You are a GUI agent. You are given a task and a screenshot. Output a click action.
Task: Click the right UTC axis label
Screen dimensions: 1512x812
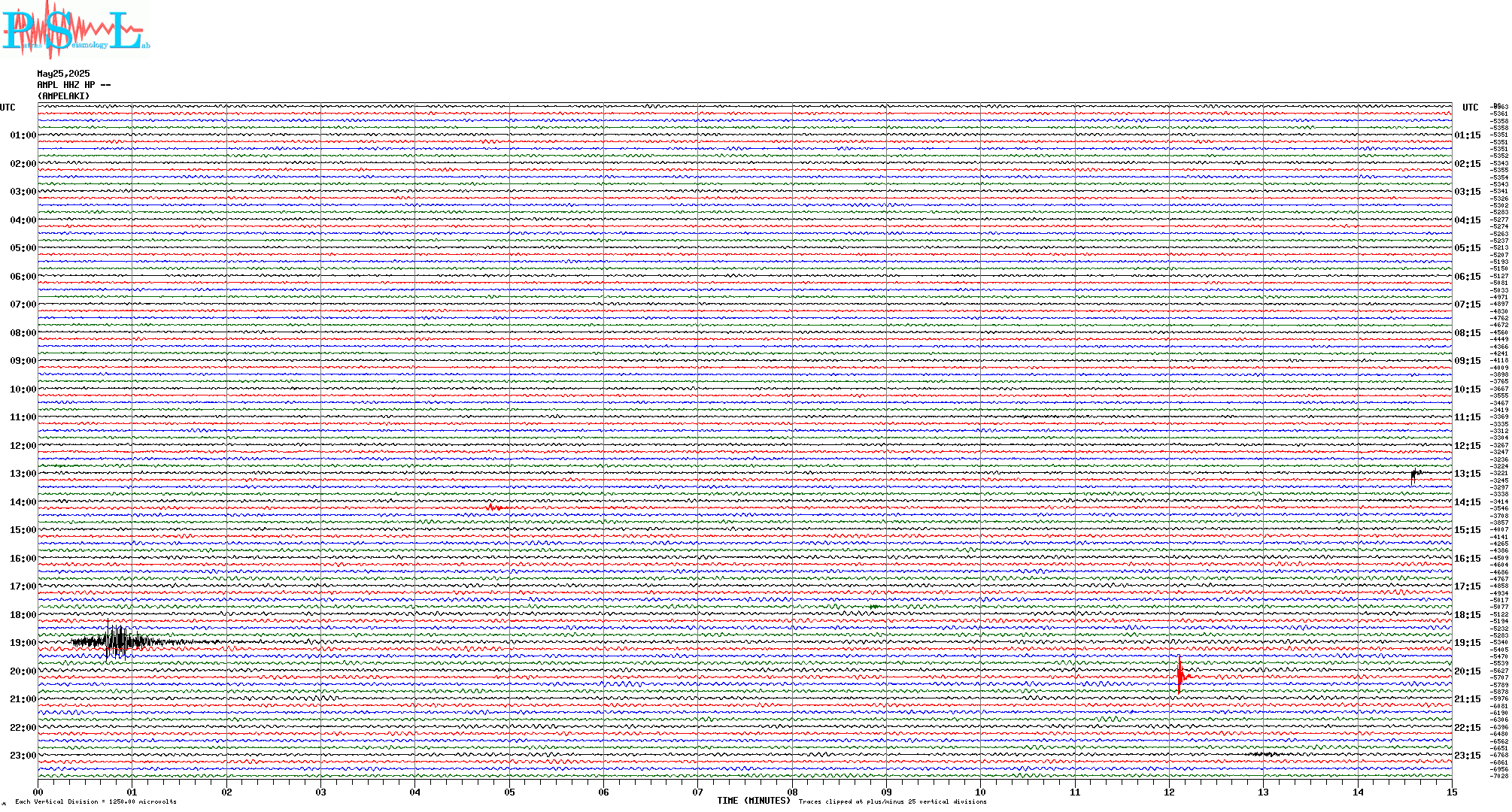[1470, 108]
